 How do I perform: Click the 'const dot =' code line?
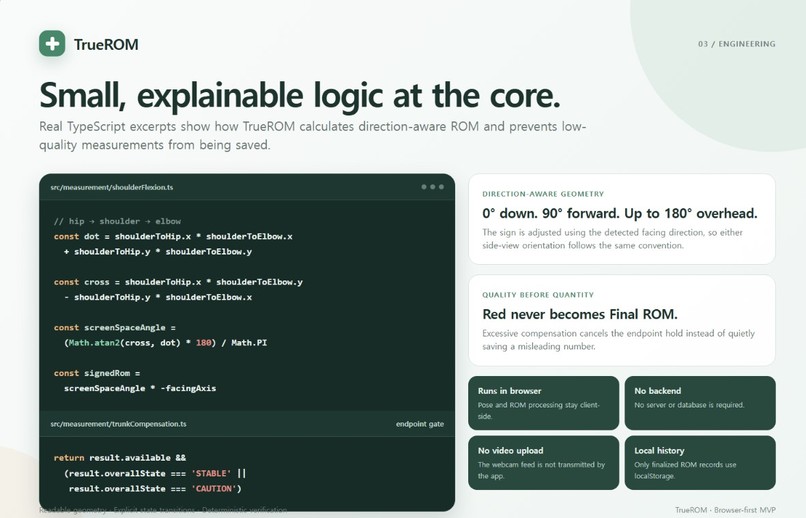173,236
